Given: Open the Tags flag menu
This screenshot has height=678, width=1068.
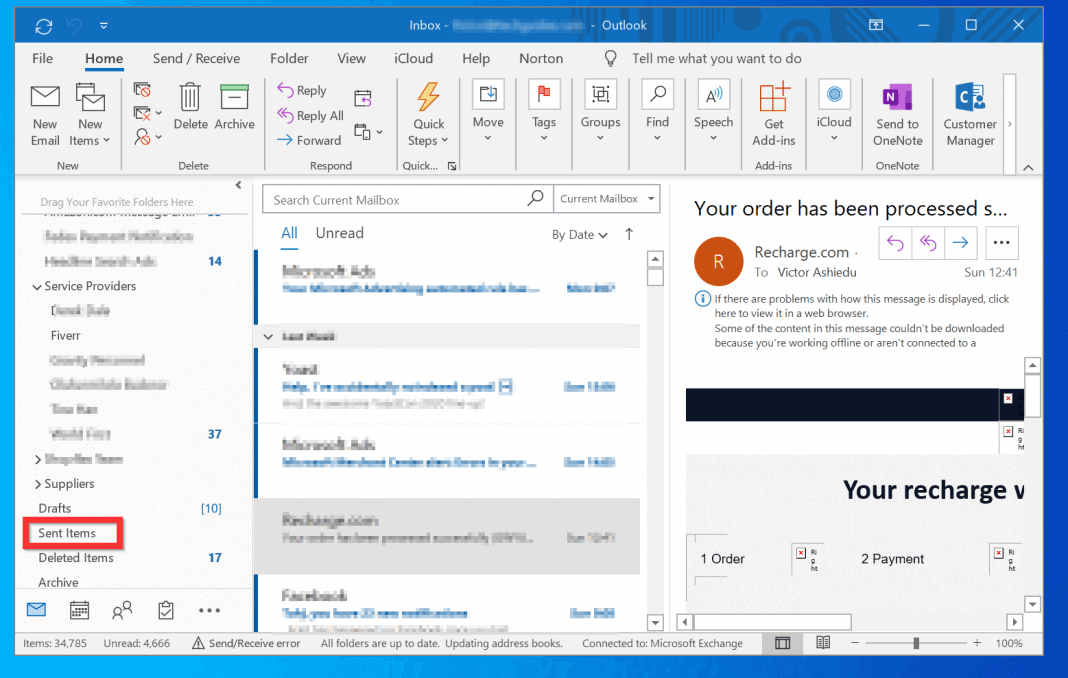Looking at the screenshot, I should (544, 112).
